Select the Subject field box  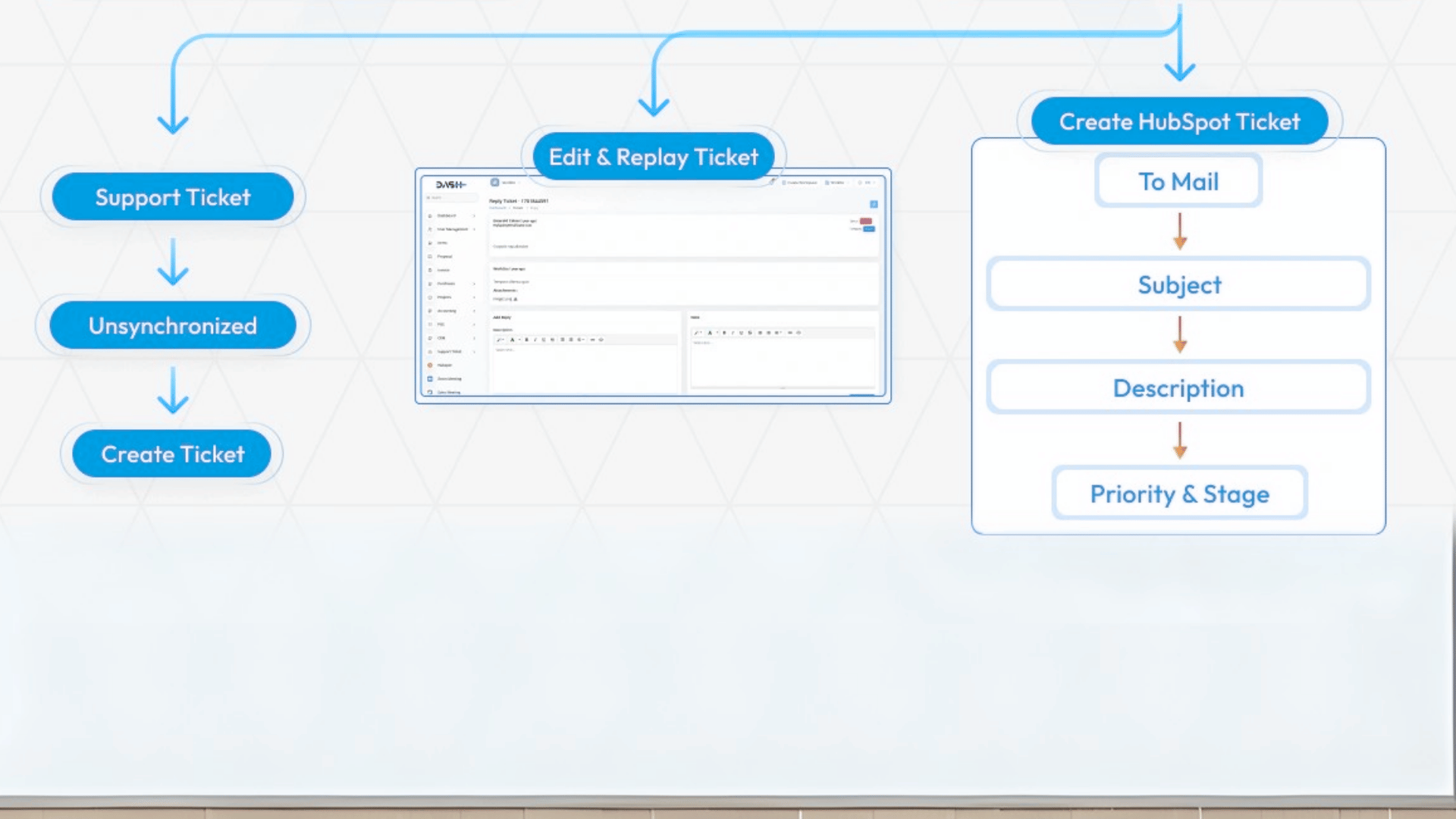tap(1178, 285)
